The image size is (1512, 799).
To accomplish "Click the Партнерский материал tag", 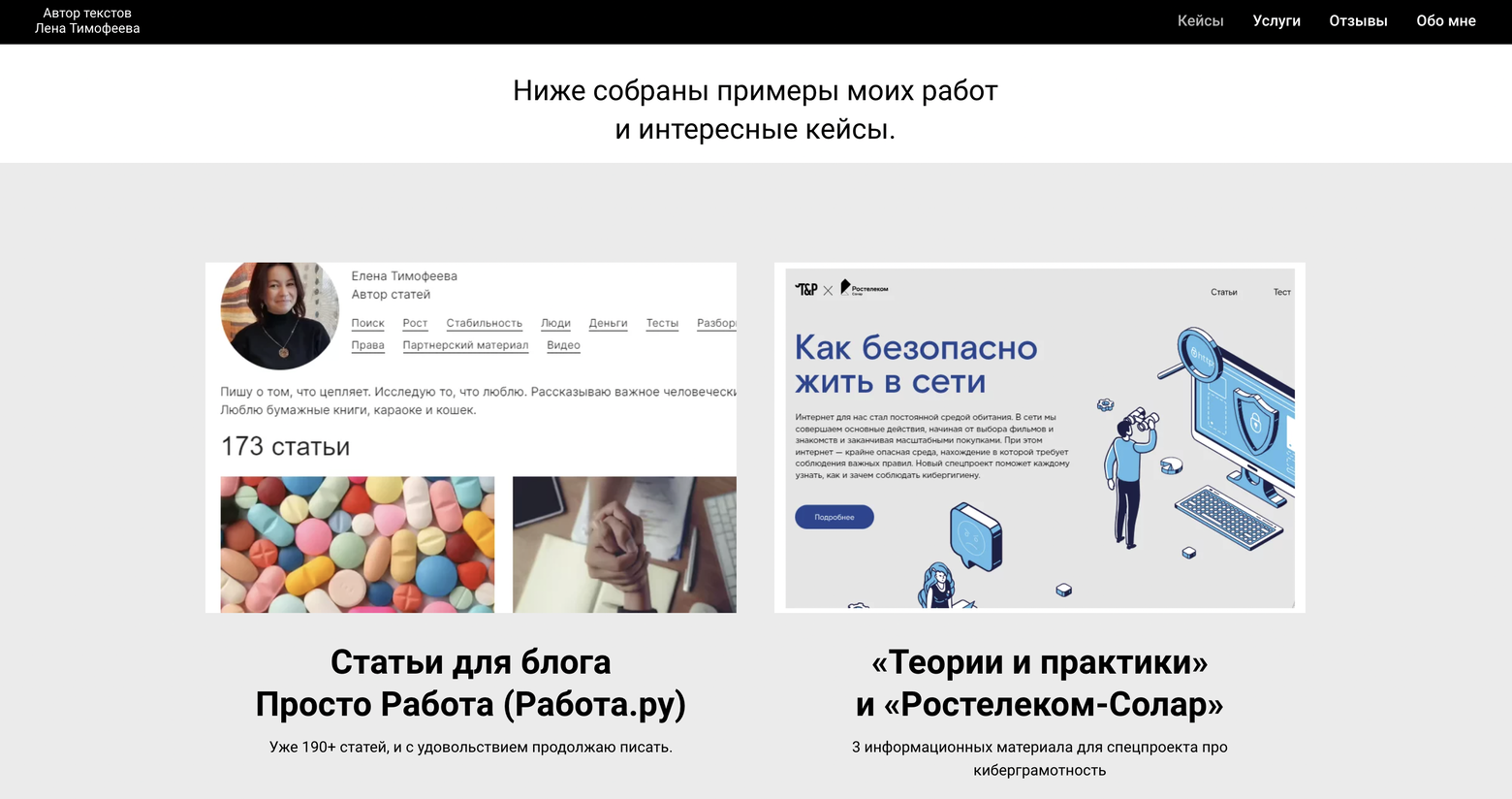I will [465, 345].
